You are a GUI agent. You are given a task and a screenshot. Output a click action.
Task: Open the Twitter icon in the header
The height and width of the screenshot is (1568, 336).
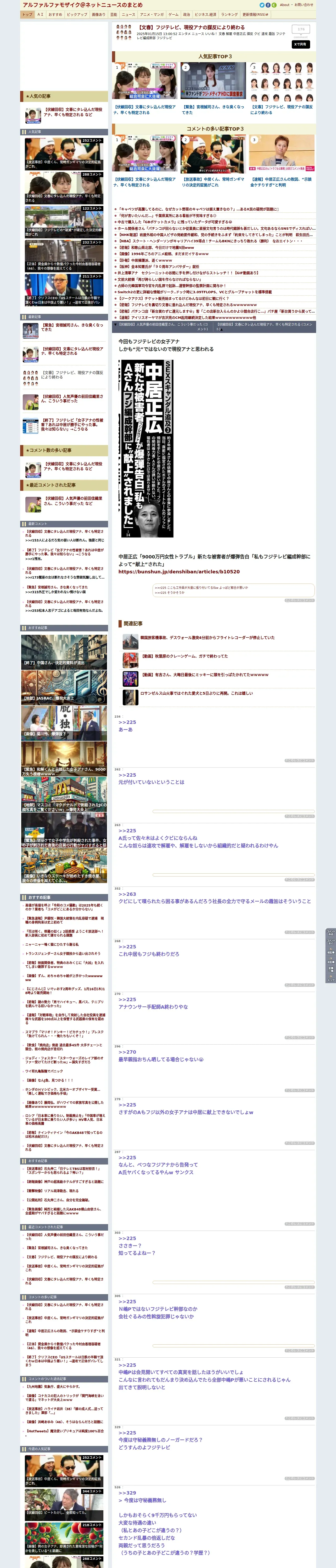coord(262,5)
